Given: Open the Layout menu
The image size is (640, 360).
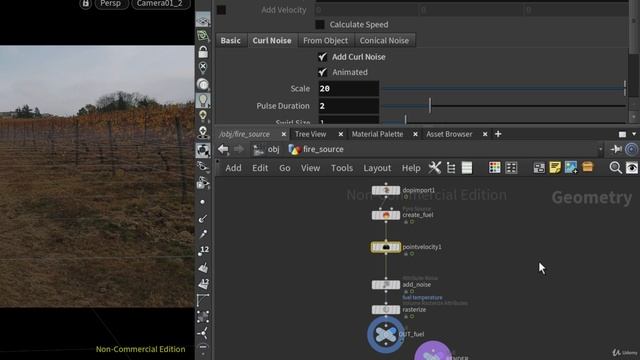Looking at the screenshot, I should (377, 168).
